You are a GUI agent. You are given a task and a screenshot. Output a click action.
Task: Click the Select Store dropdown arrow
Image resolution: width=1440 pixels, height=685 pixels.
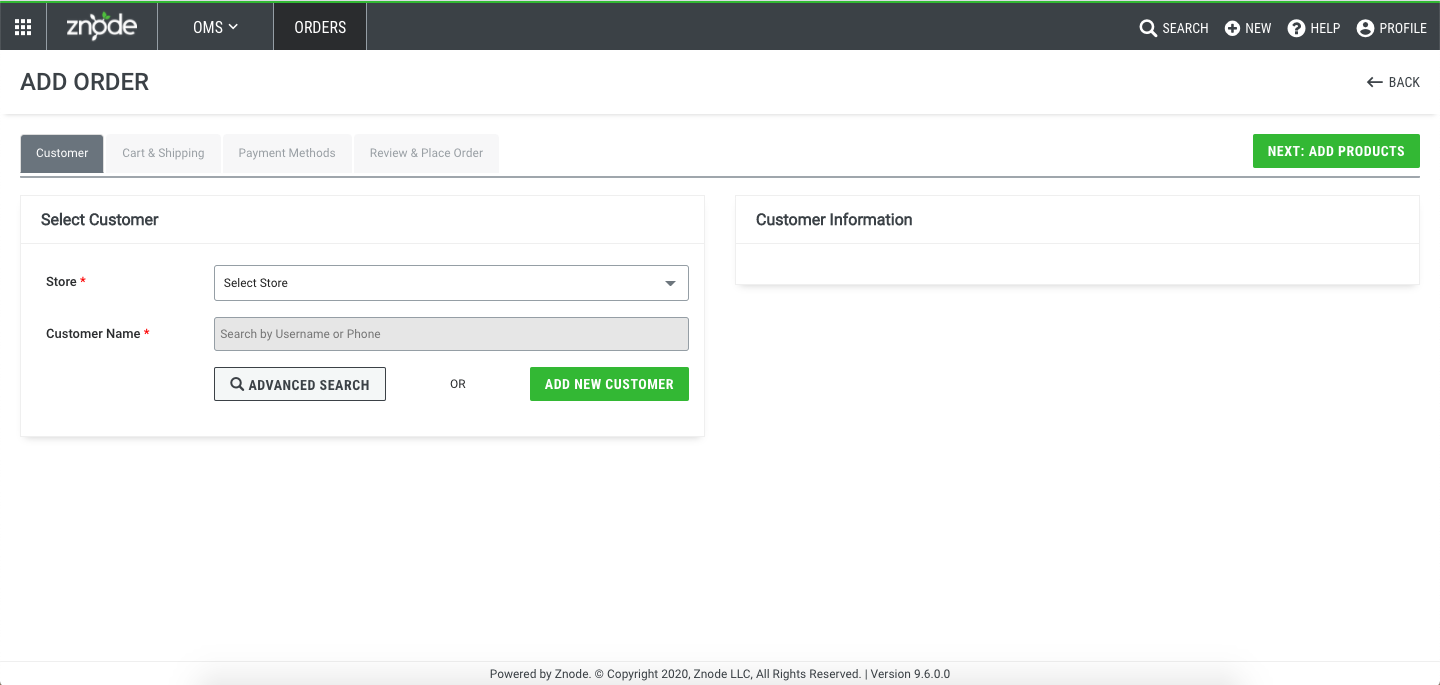point(671,283)
